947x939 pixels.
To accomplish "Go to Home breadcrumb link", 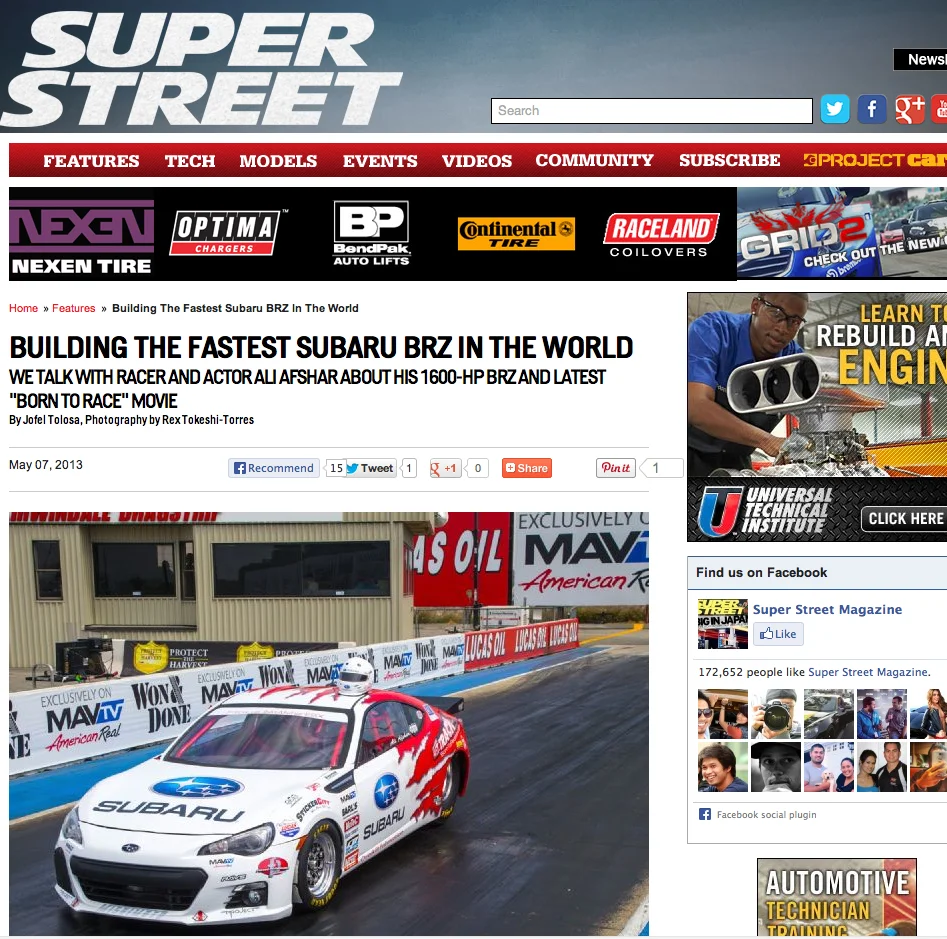I will click(x=24, y=308).
